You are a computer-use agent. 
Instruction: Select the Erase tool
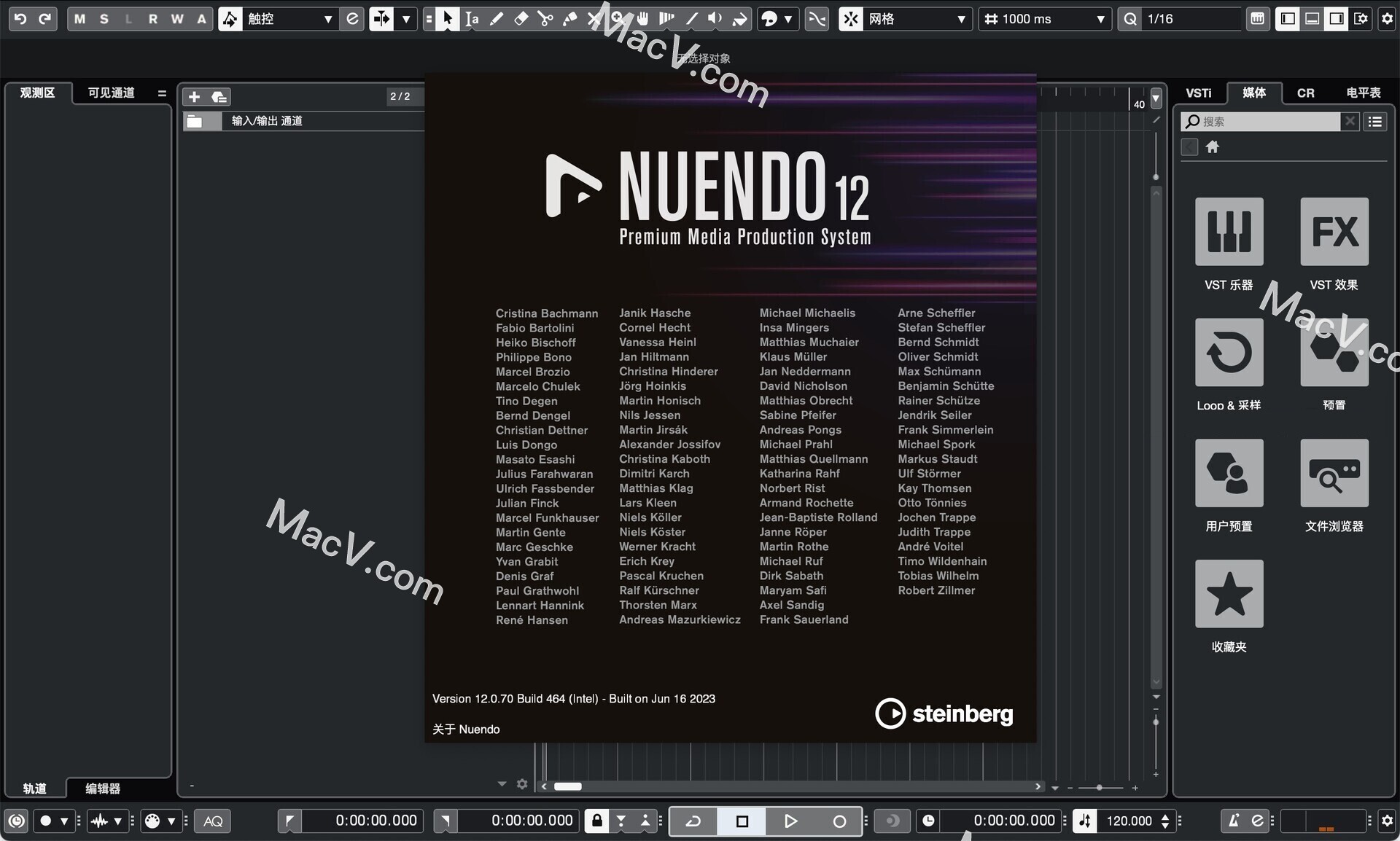521,19
